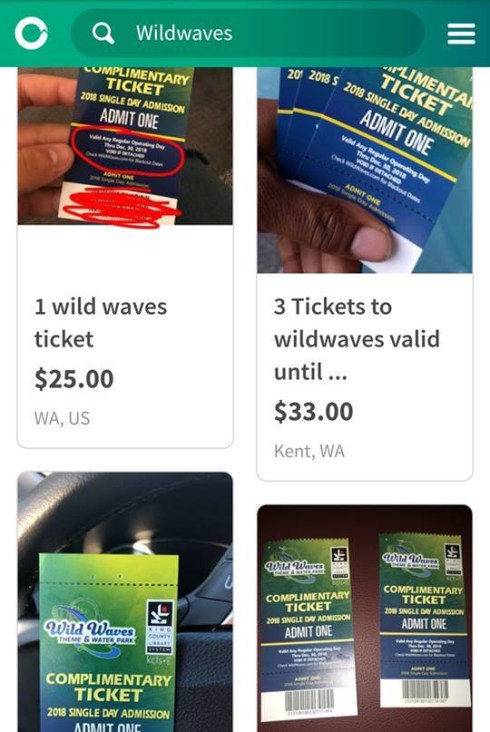Open the red-circled ticket photo listing

(125, 146)
